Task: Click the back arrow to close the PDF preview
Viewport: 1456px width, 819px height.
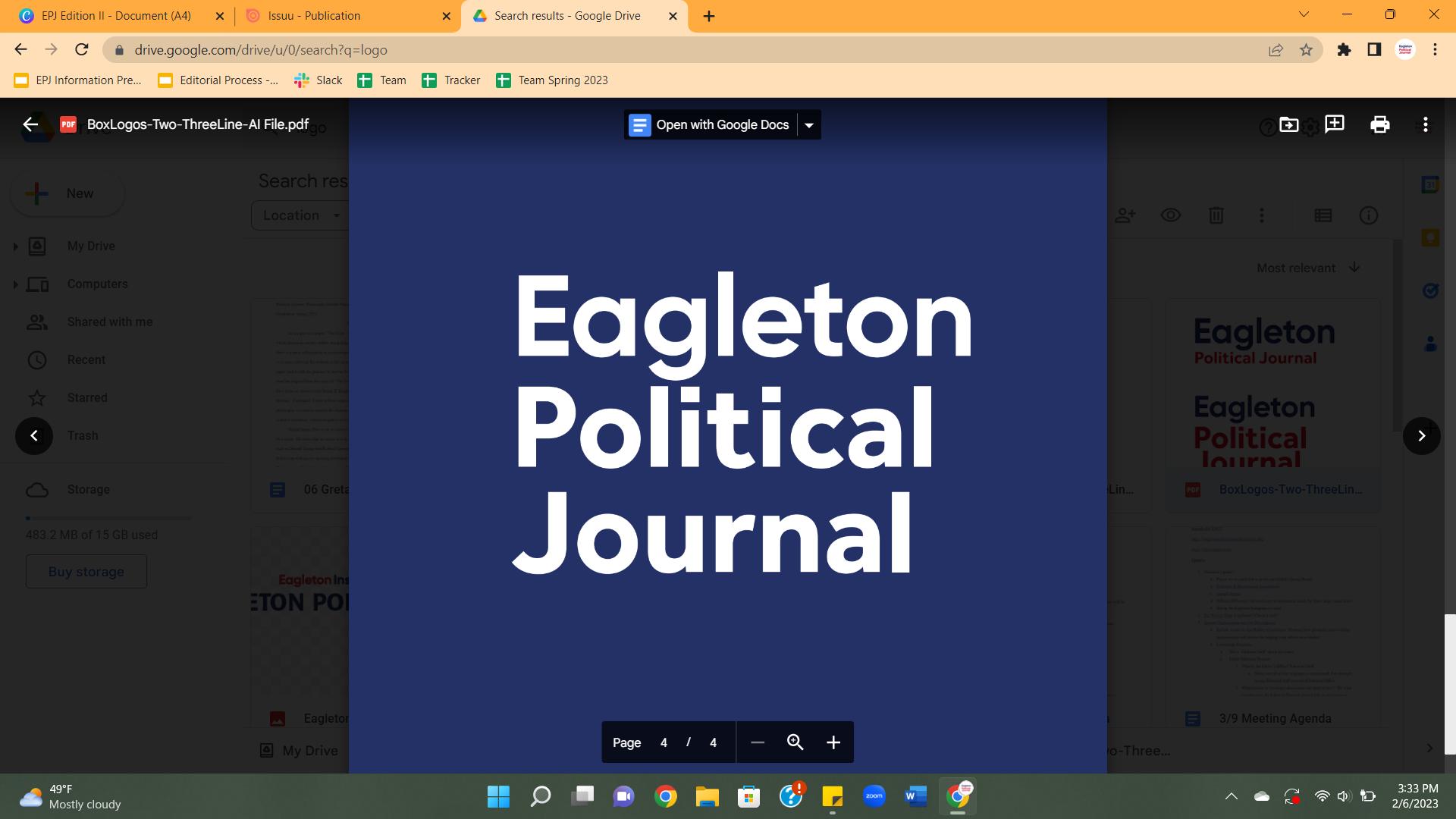Action: click(30, 124)
